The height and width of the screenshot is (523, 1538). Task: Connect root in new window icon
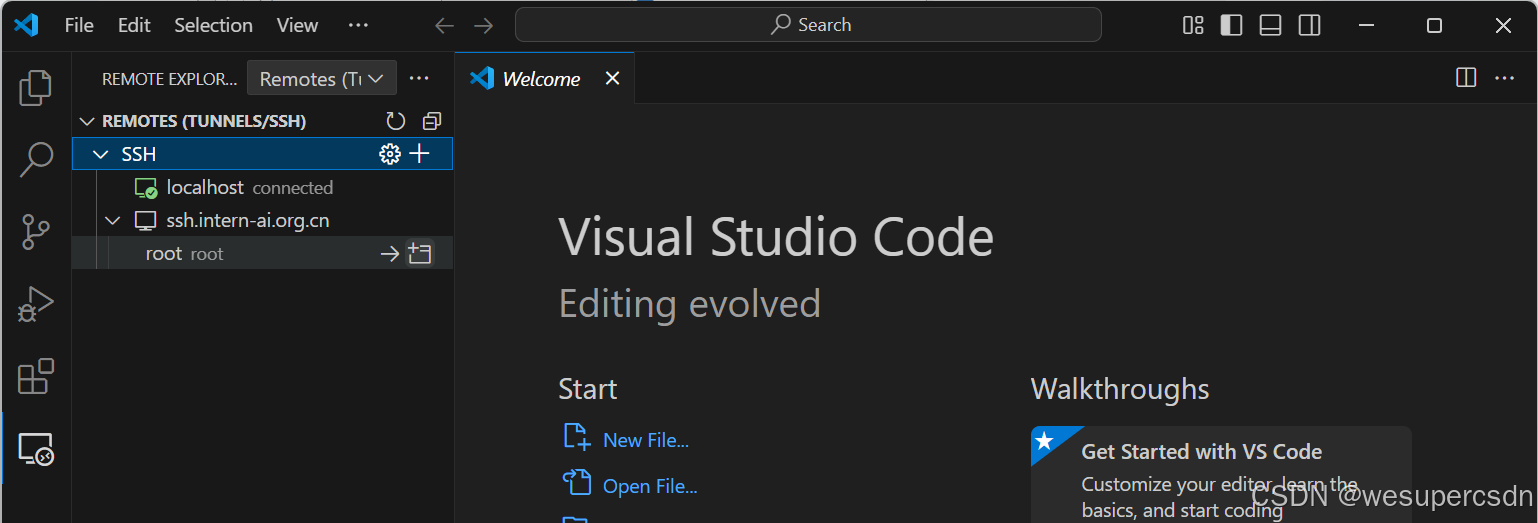click(420, 254)
